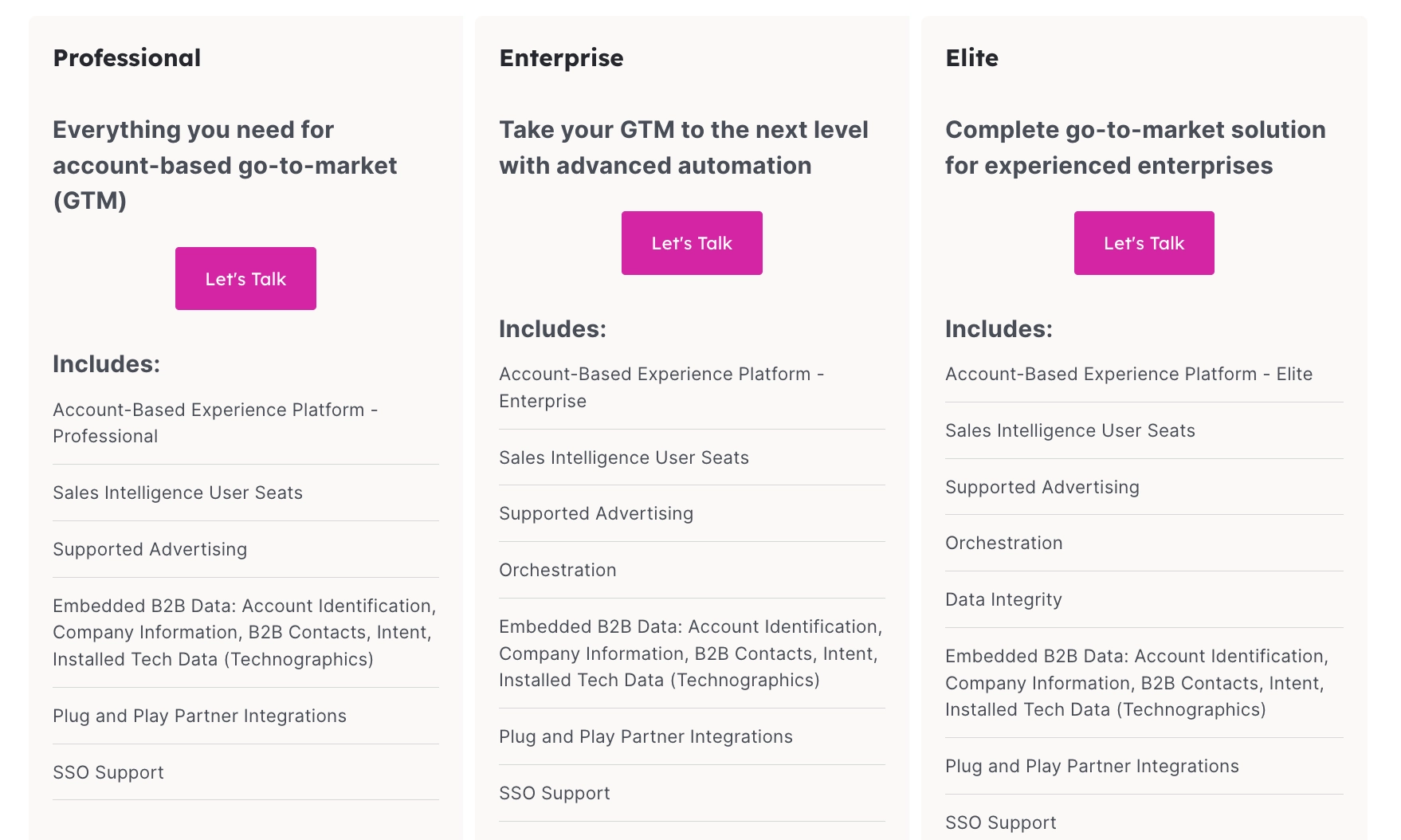
Task: Click Plug and Play Partner Integrations under Professional
Action: (199, 716)
